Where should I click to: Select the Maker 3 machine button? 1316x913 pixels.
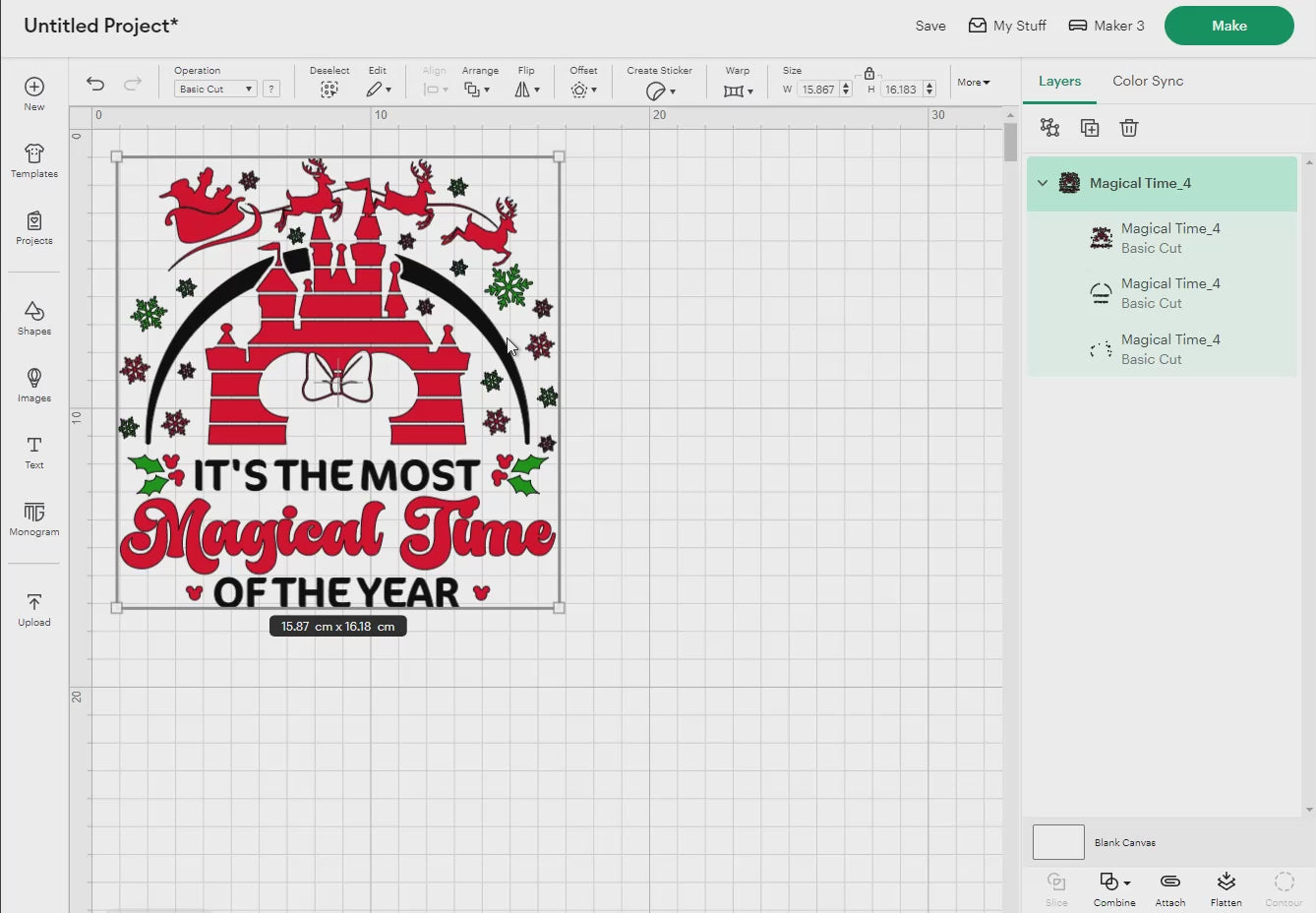(1107, 26)
